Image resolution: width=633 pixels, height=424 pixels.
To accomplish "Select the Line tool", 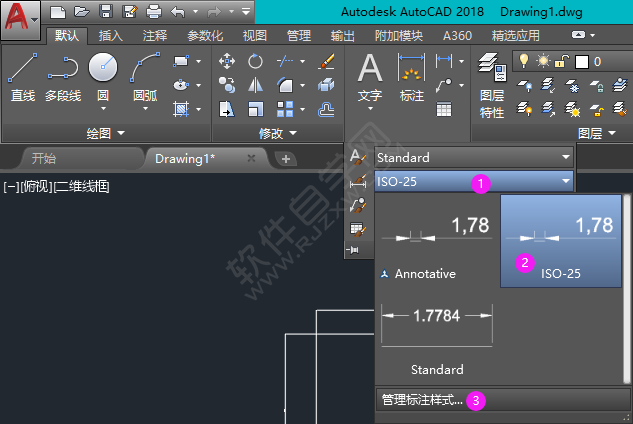I will click(x=23, y=77).
